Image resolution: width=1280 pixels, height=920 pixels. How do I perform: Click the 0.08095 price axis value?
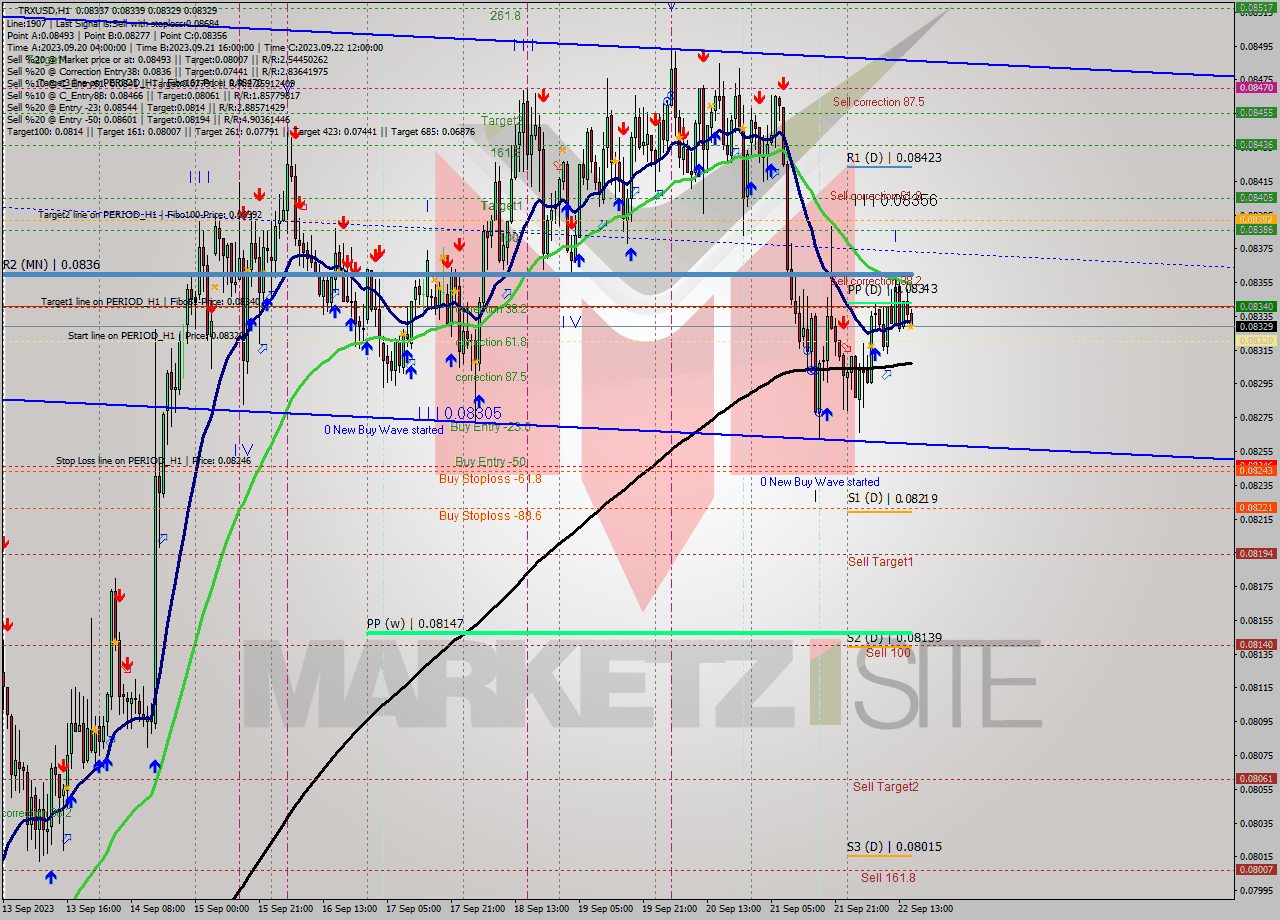(1256, 721)
